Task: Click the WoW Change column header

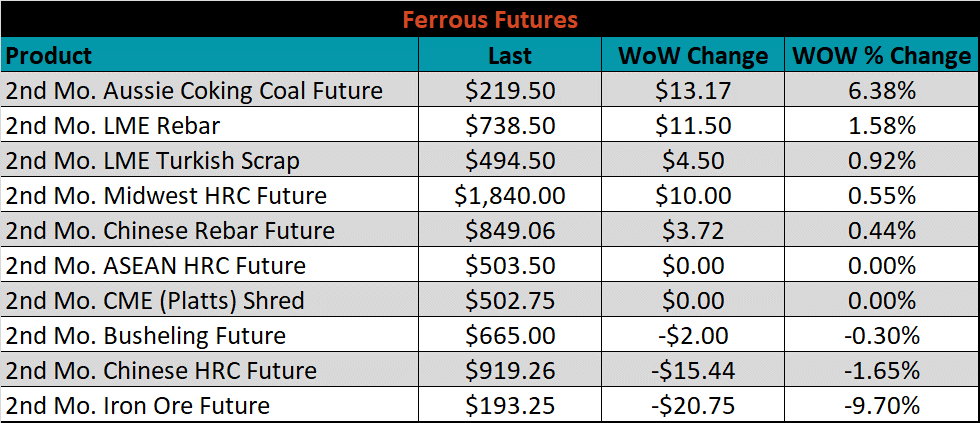Action: pyautogui.click(x=693, y=55)
